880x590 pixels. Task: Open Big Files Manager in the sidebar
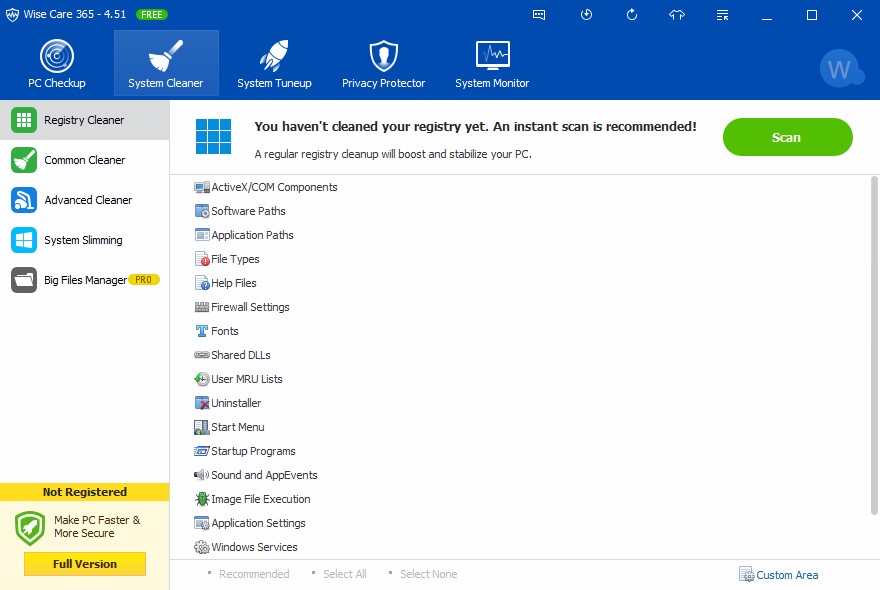pos(84,280)
